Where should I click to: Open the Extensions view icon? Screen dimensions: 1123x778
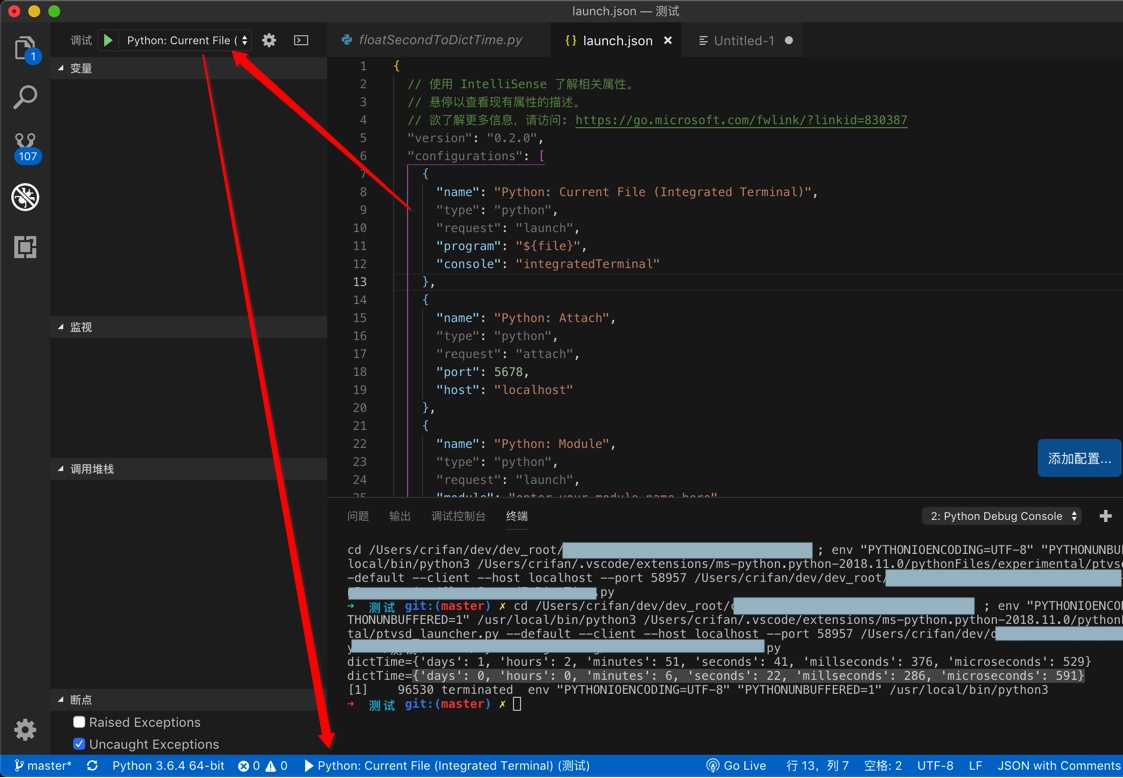point(25,246)
